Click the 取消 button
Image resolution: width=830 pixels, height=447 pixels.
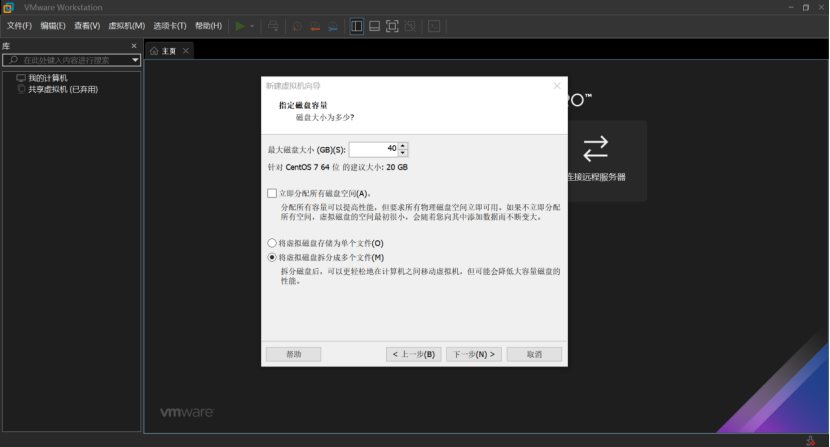[534, 354]
